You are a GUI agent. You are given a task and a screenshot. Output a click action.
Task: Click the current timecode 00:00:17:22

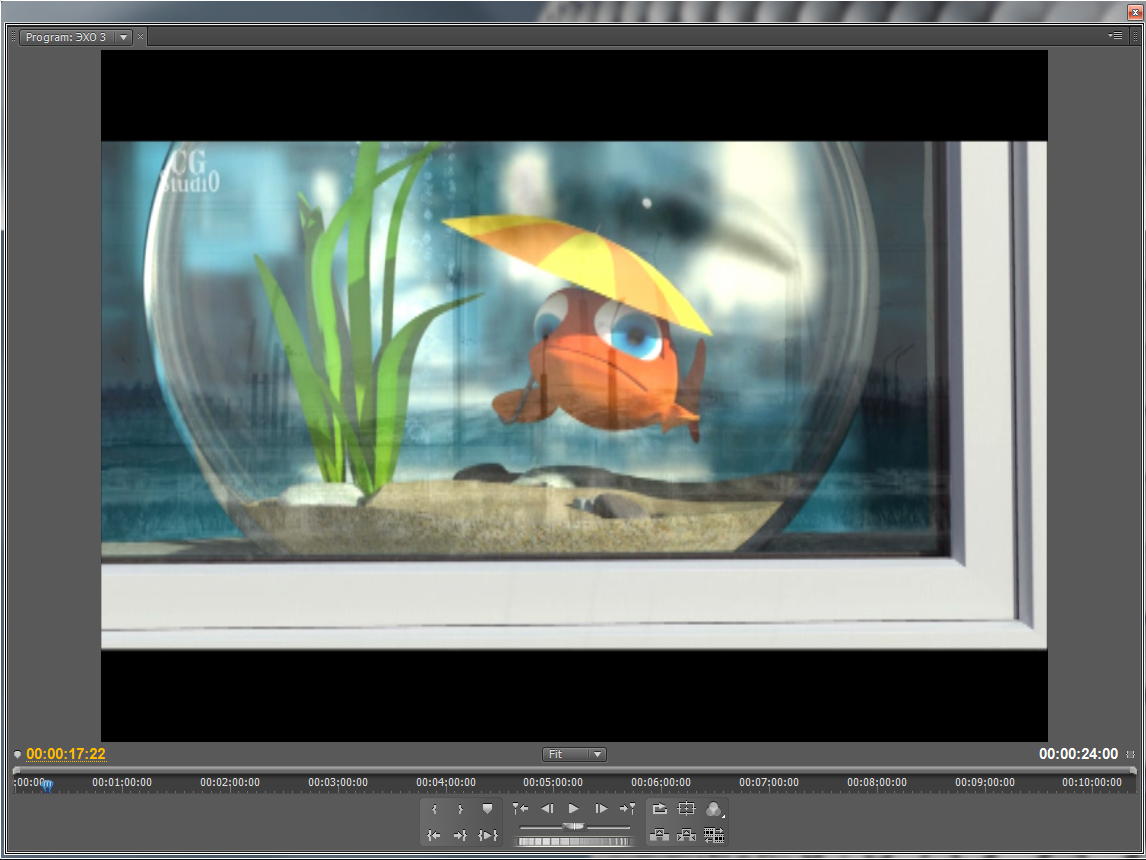(x=66, y=754)
